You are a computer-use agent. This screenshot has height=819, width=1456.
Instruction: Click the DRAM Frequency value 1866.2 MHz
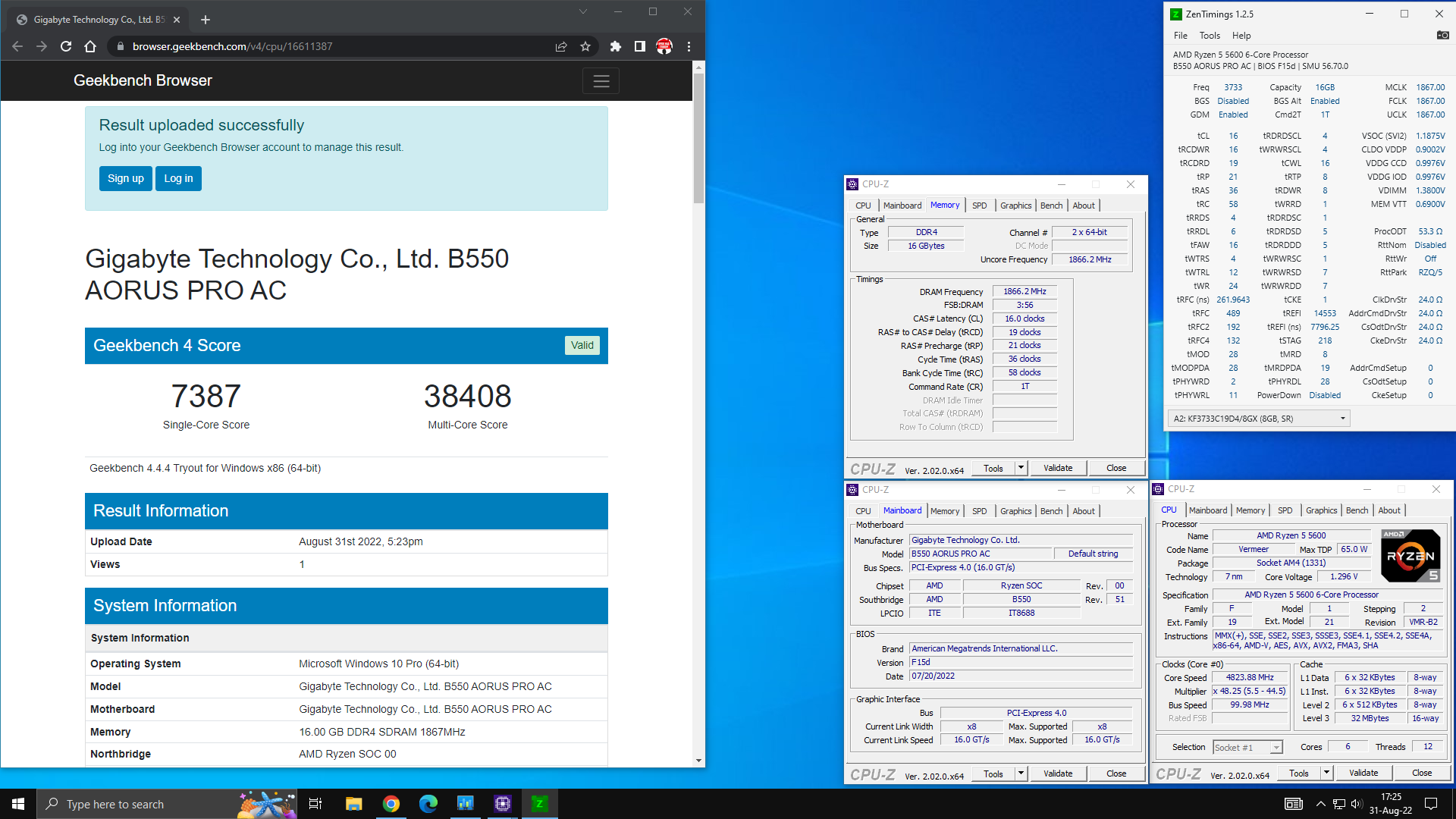(1025, 291)
